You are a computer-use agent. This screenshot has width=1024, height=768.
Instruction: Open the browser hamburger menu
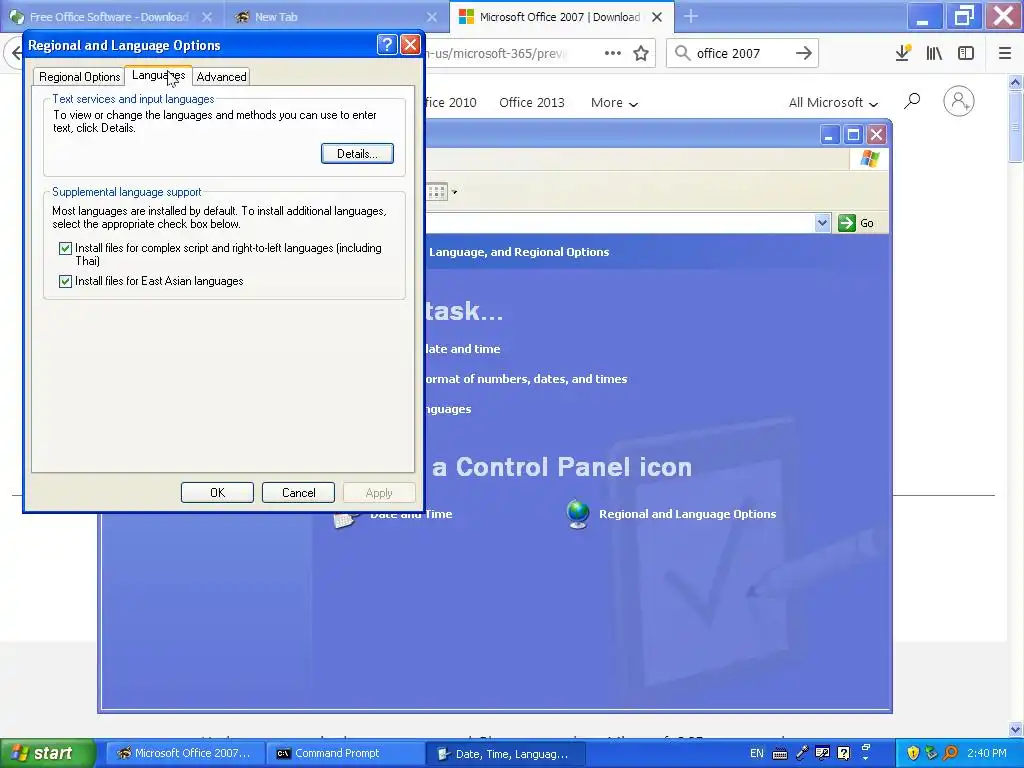point(1005,53)
